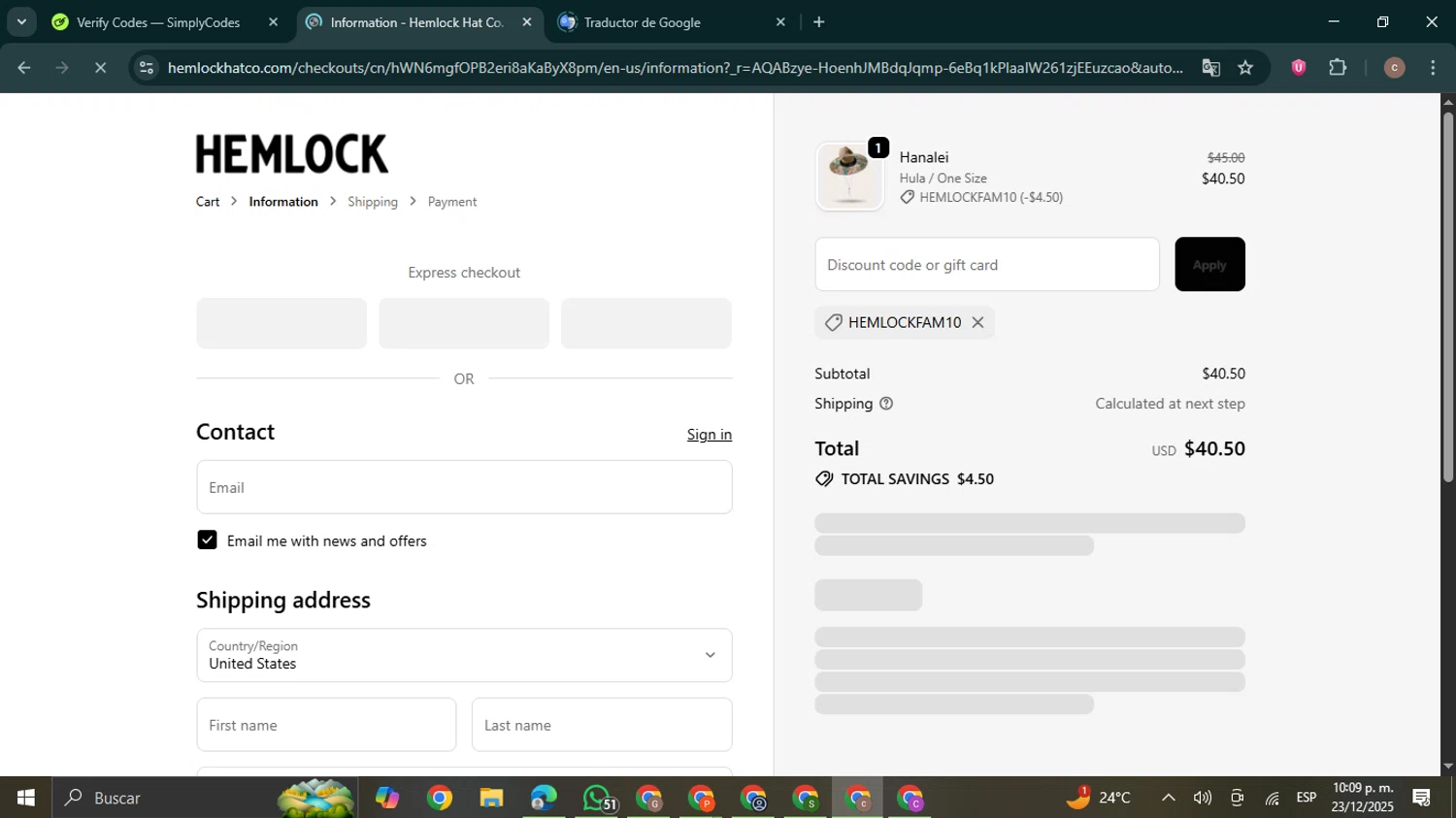The image size is (1456, 818).
Task: Click the Apply discount button
Action: [x=1209, y=264]
